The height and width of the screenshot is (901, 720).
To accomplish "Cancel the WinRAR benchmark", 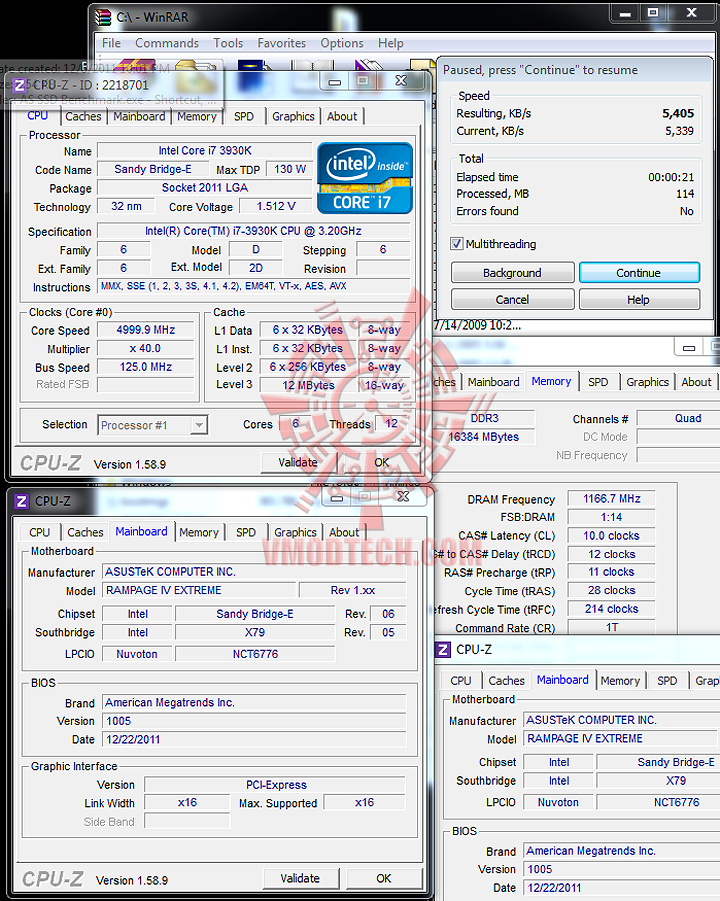I will (x=513, y=299).
